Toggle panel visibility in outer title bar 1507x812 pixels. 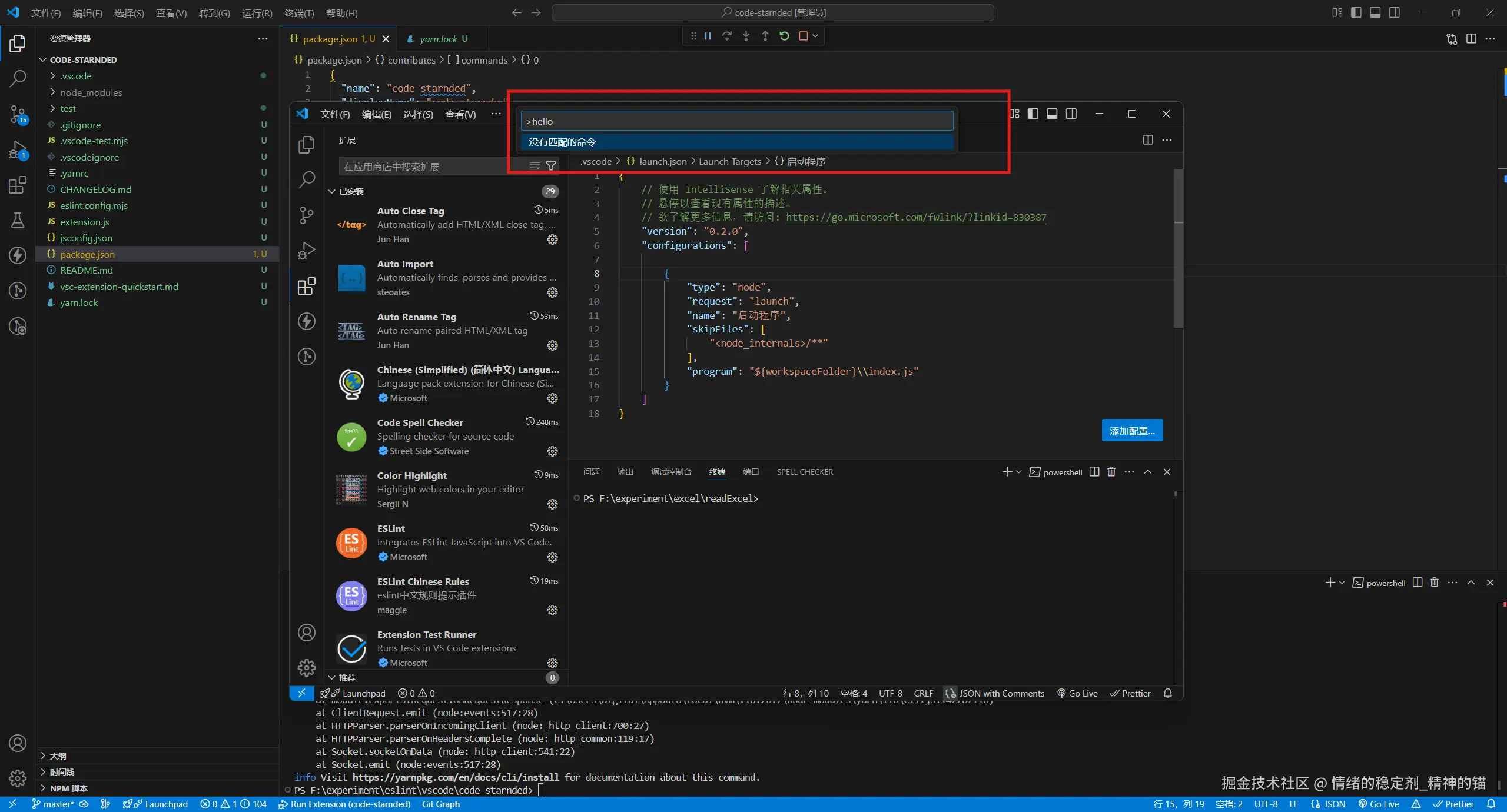click(x=1375, y=13)
